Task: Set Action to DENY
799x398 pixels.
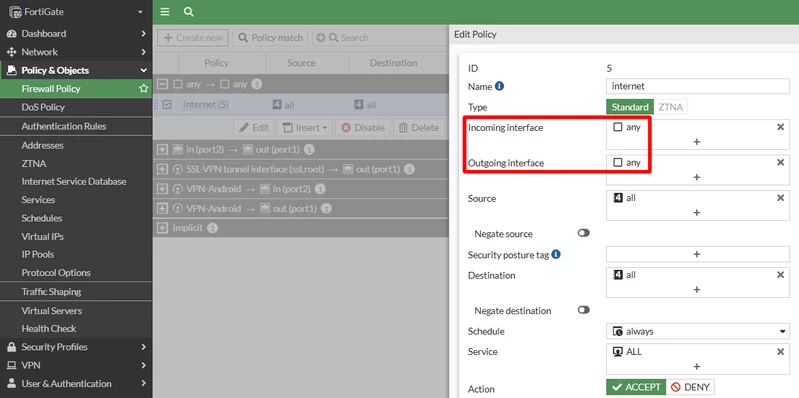Action: click(690, 387)
